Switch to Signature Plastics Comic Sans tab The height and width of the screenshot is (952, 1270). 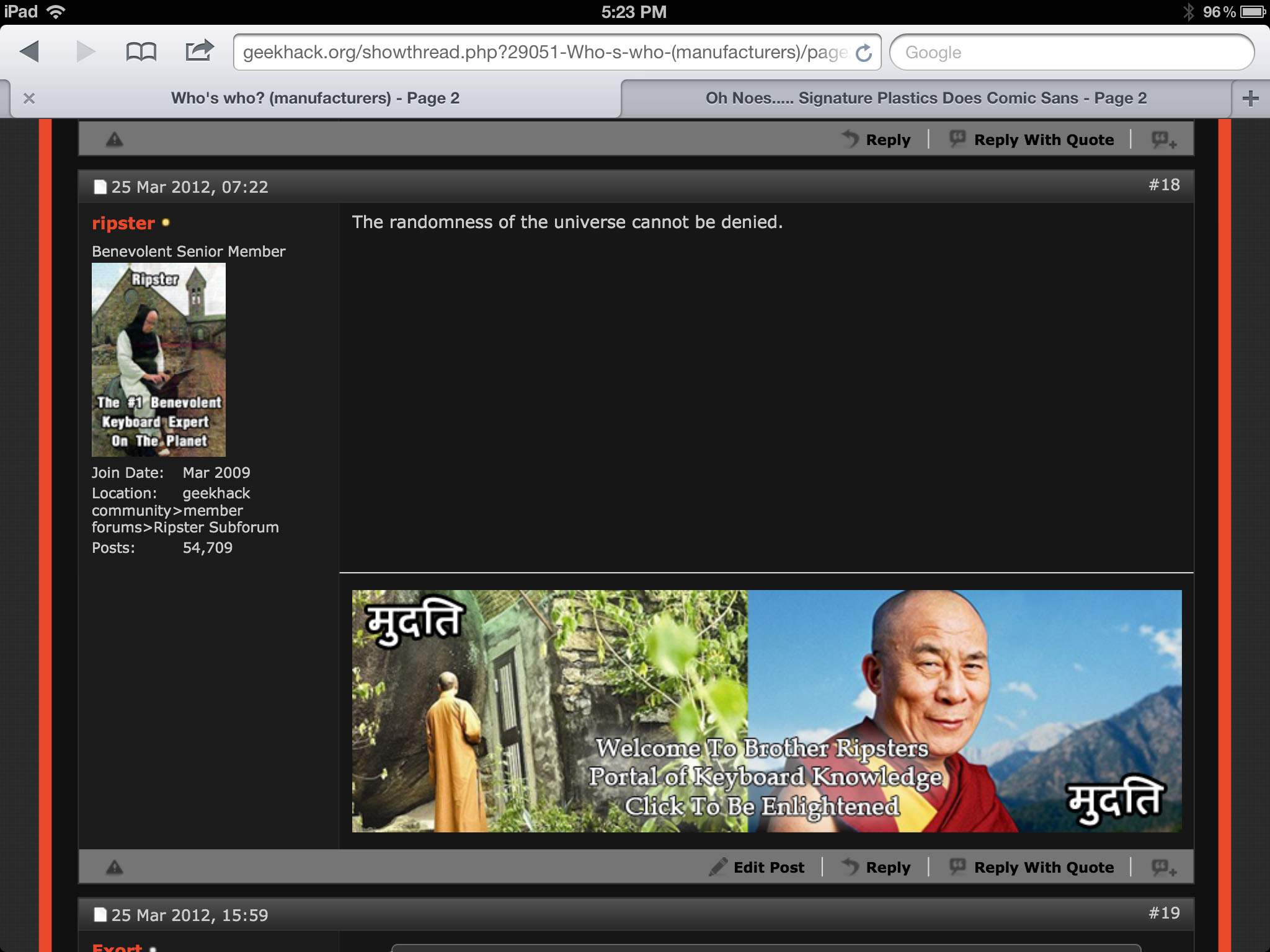(x=925, y=98)
